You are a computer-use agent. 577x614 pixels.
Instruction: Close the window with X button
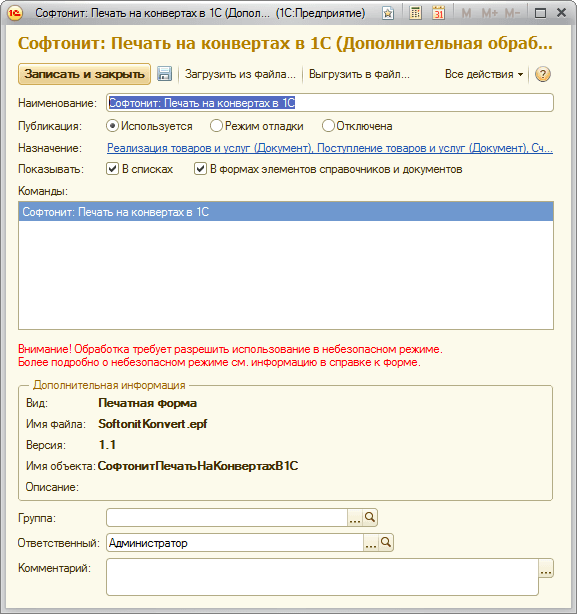tap(561, 13)
